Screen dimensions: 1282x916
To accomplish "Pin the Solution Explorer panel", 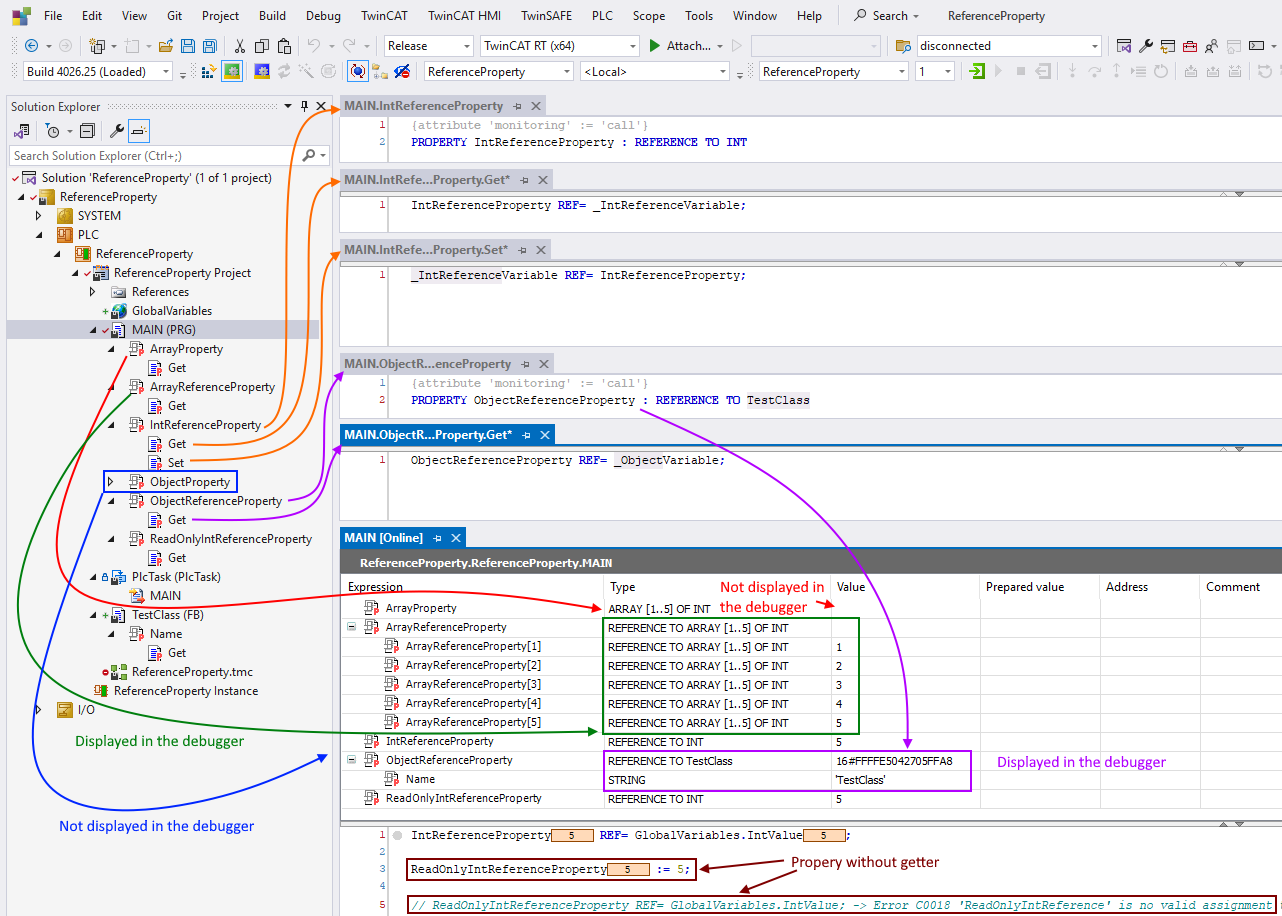I will tap(305, 106).
